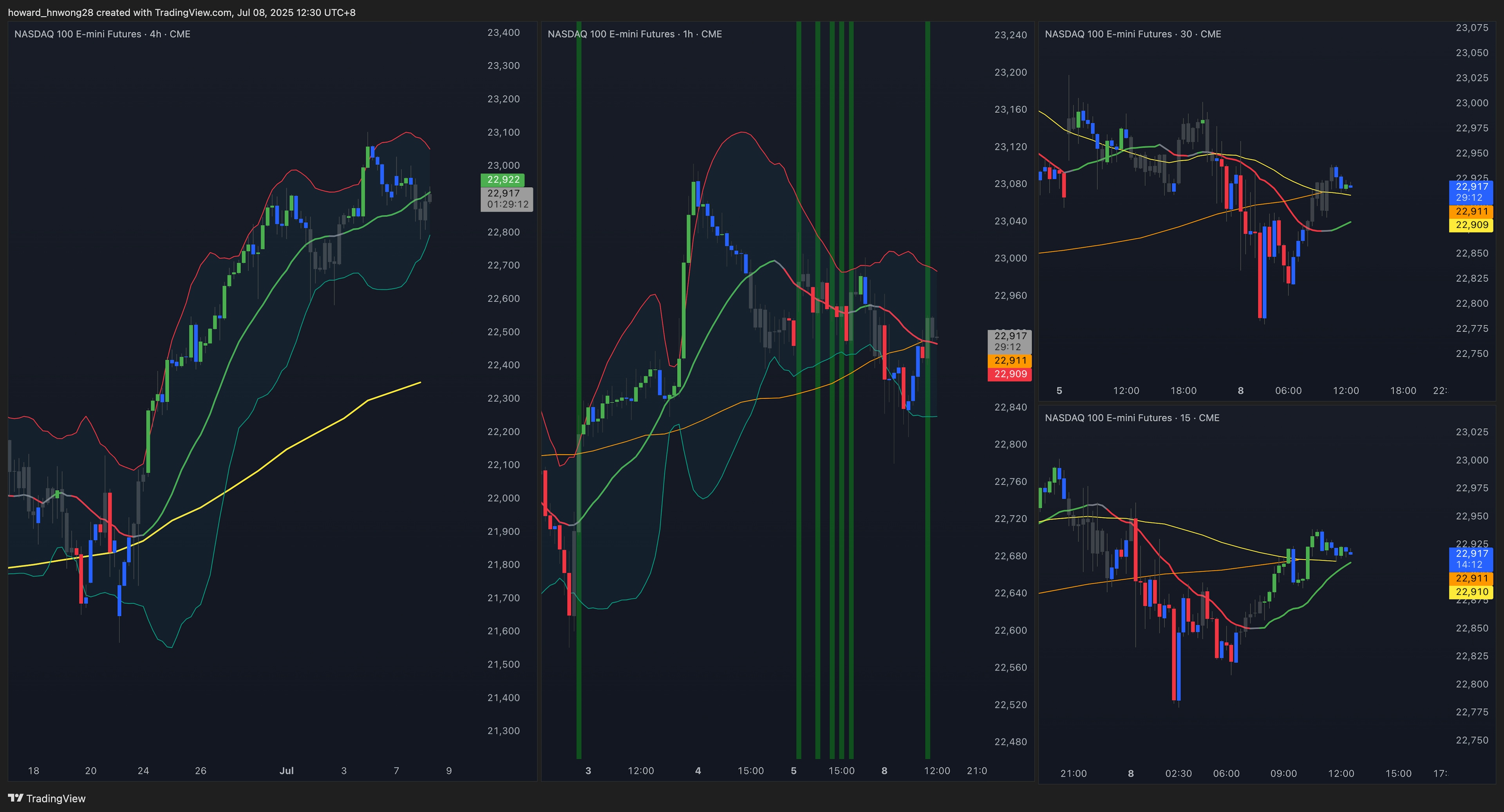Image resolution: width=1504 pixels, height=812 pixels.
Task: Click 23,400 on the 4h price axis
Action: tap(503, 32)
